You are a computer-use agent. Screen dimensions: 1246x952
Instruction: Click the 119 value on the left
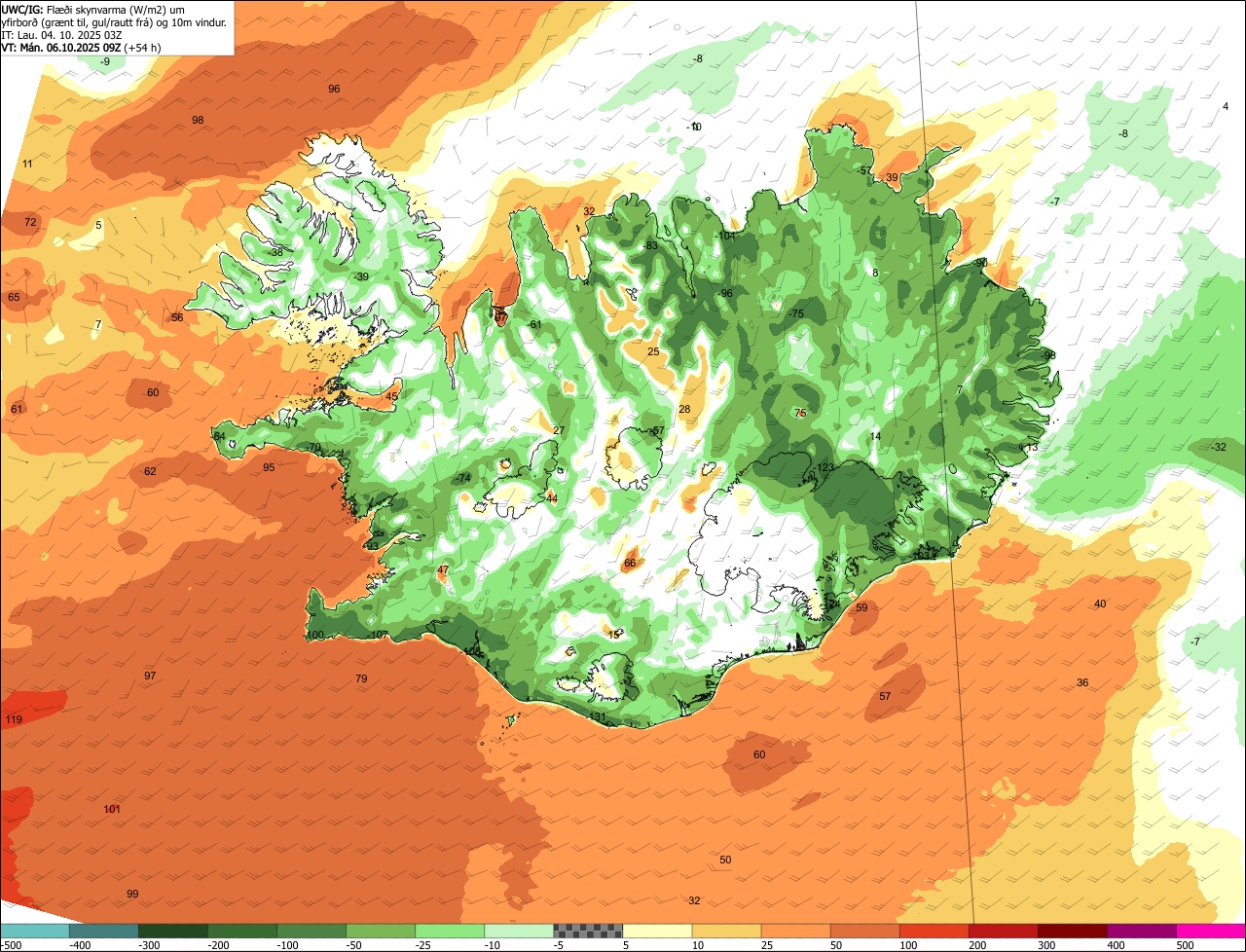click(14, 719)
